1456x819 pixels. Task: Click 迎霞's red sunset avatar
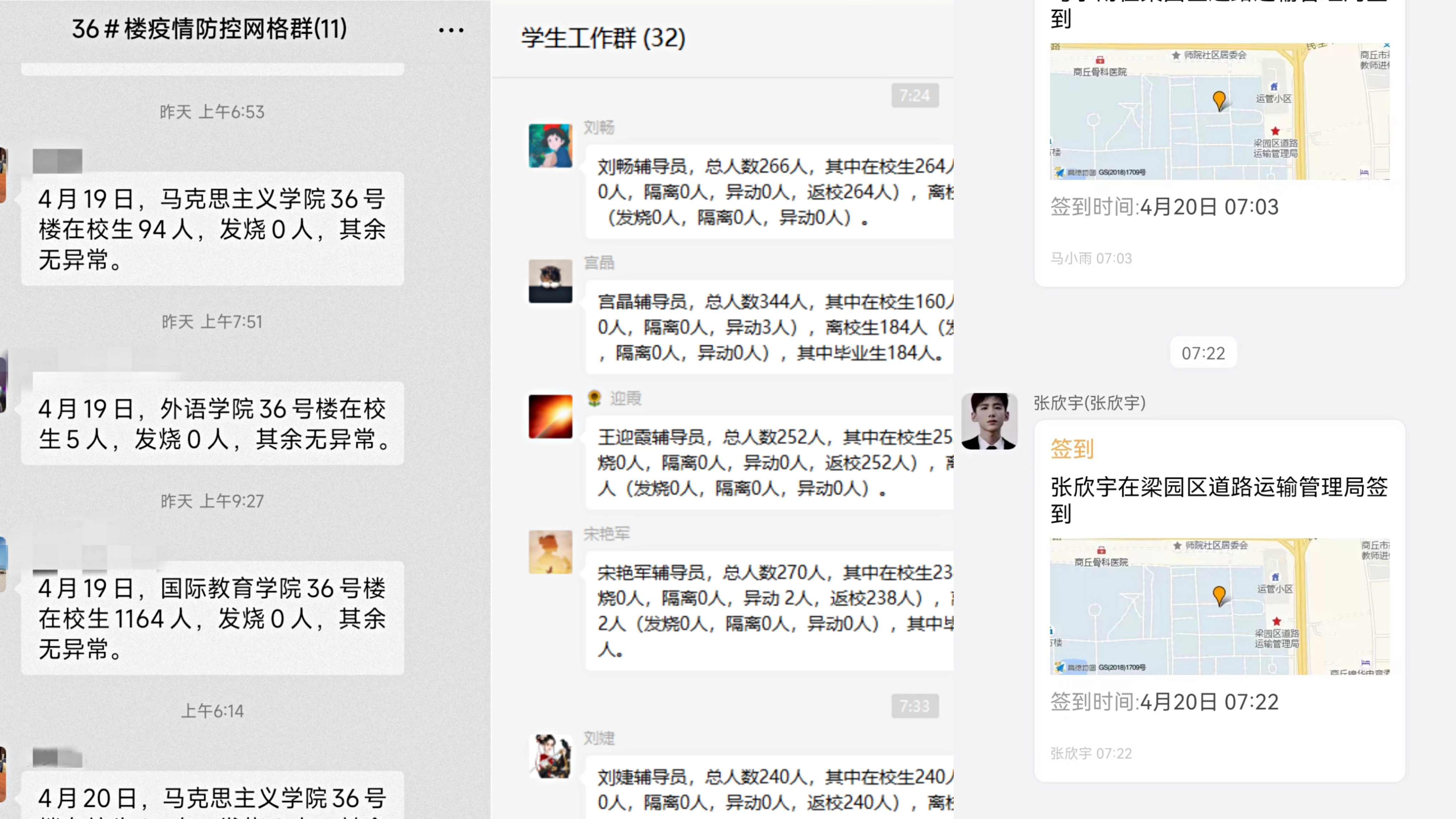tap(550, 417)
